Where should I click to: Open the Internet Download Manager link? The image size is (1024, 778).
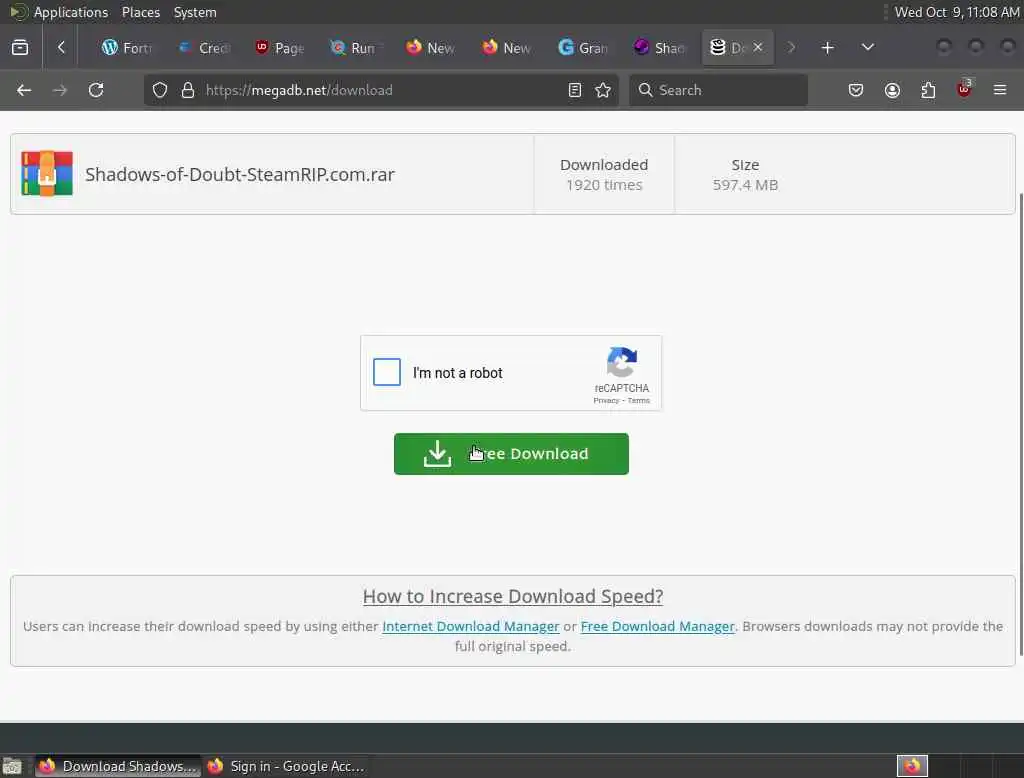470,626
